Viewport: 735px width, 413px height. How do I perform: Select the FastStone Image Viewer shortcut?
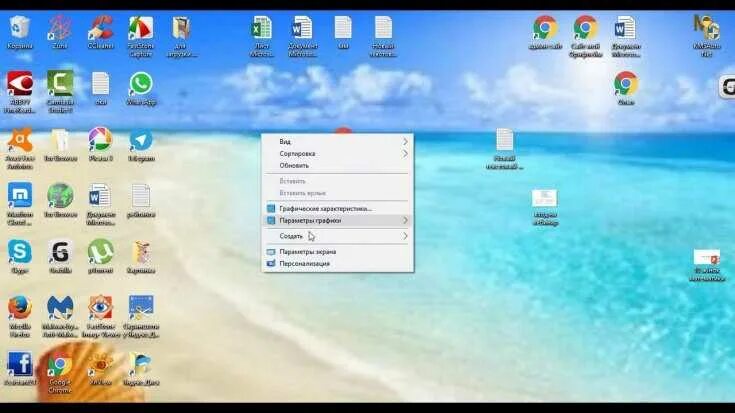pyautogui.click(x=100, y=308)
